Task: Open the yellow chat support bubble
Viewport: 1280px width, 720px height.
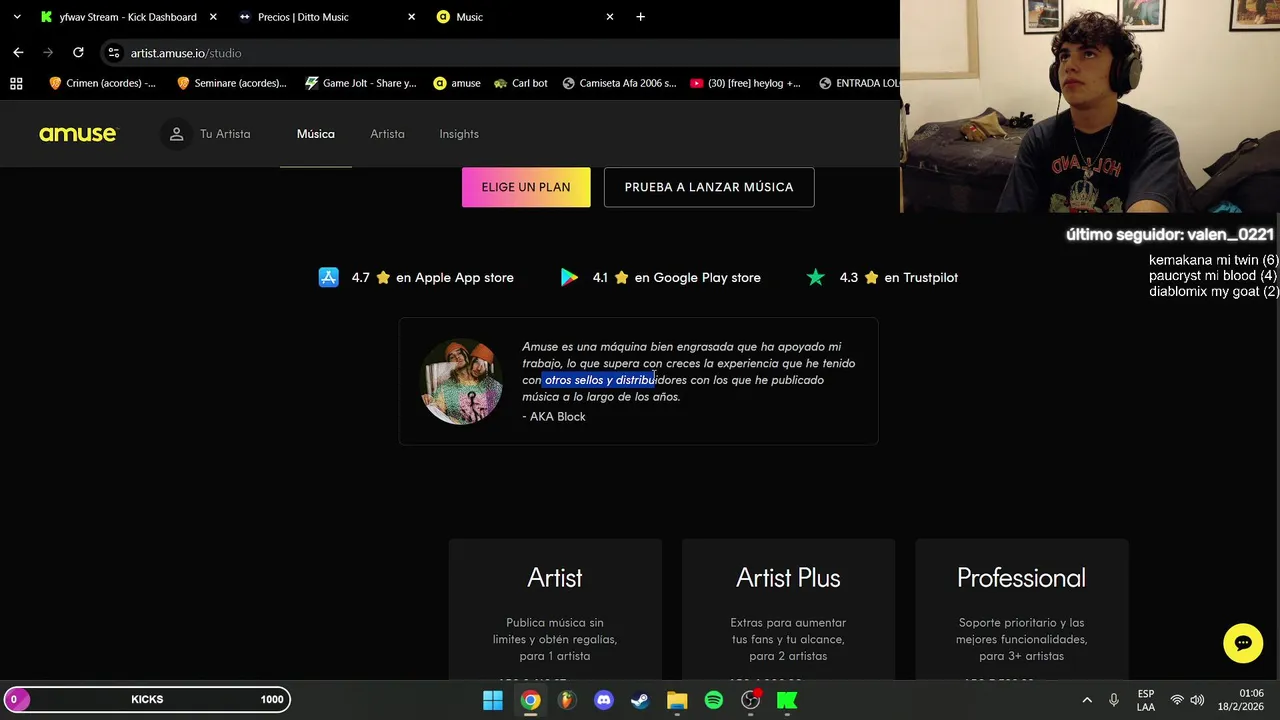Action: click(x=1243, y=643)
